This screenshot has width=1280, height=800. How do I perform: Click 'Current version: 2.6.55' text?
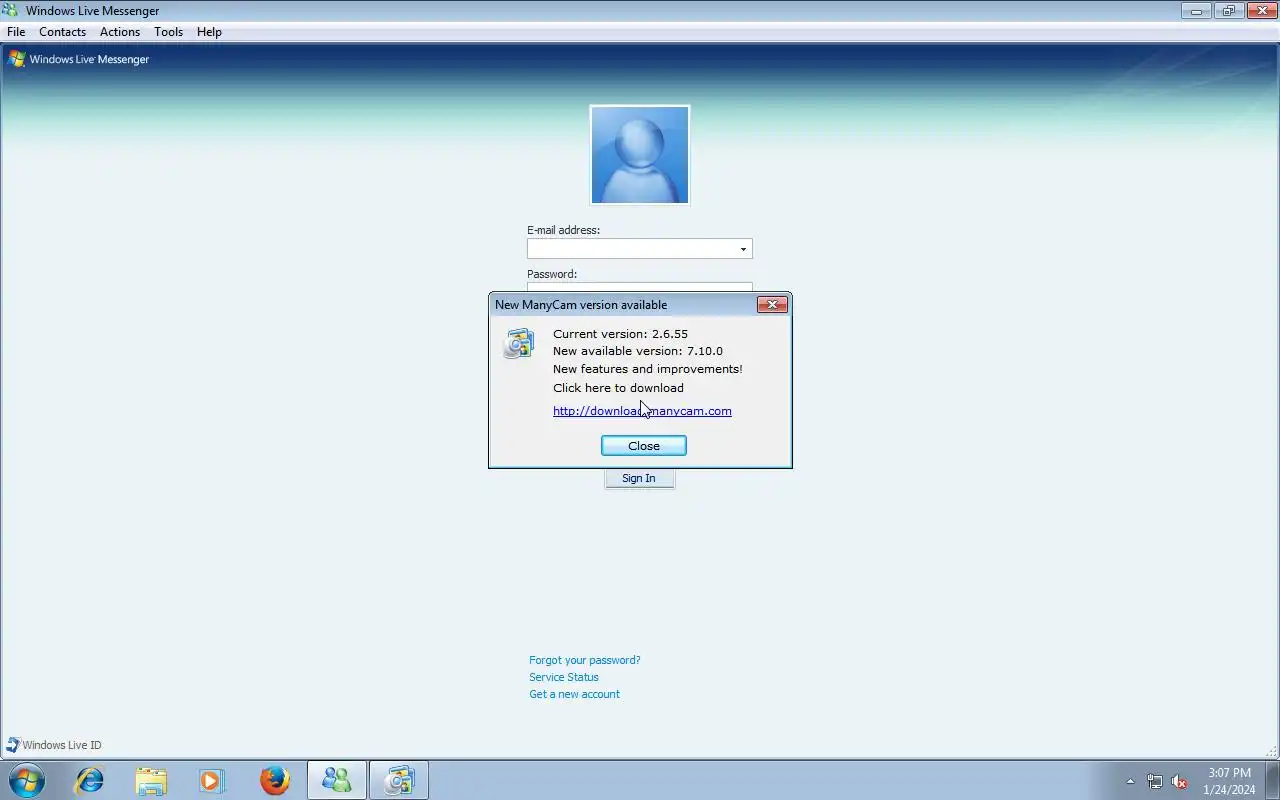[620, 334]
